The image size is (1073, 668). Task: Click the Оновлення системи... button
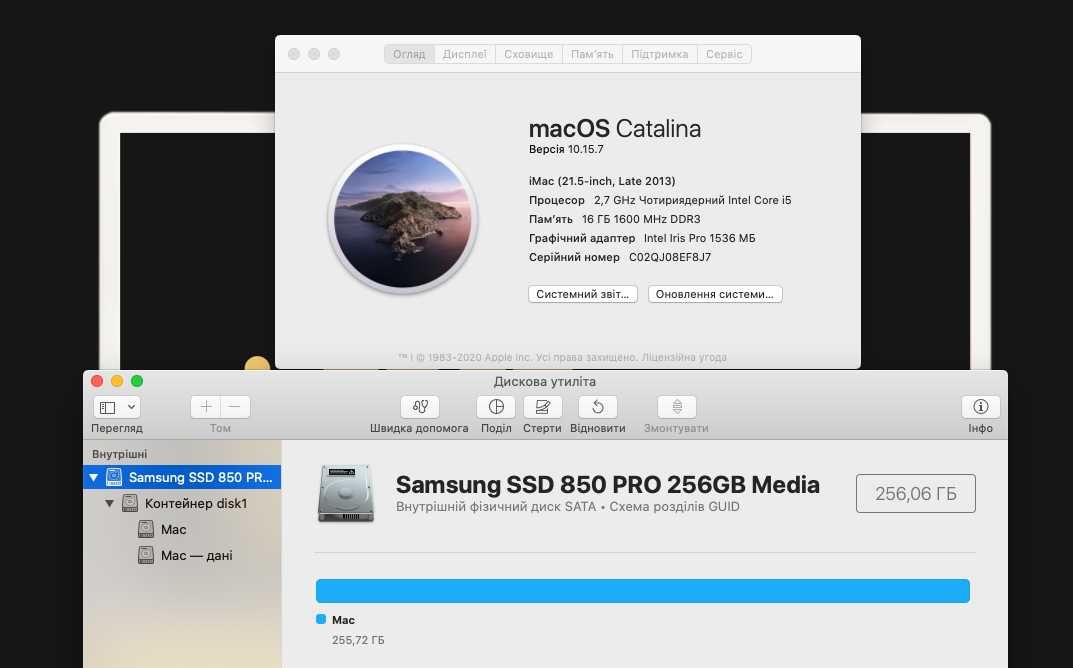pyautogui.click(x=715, y=294)
